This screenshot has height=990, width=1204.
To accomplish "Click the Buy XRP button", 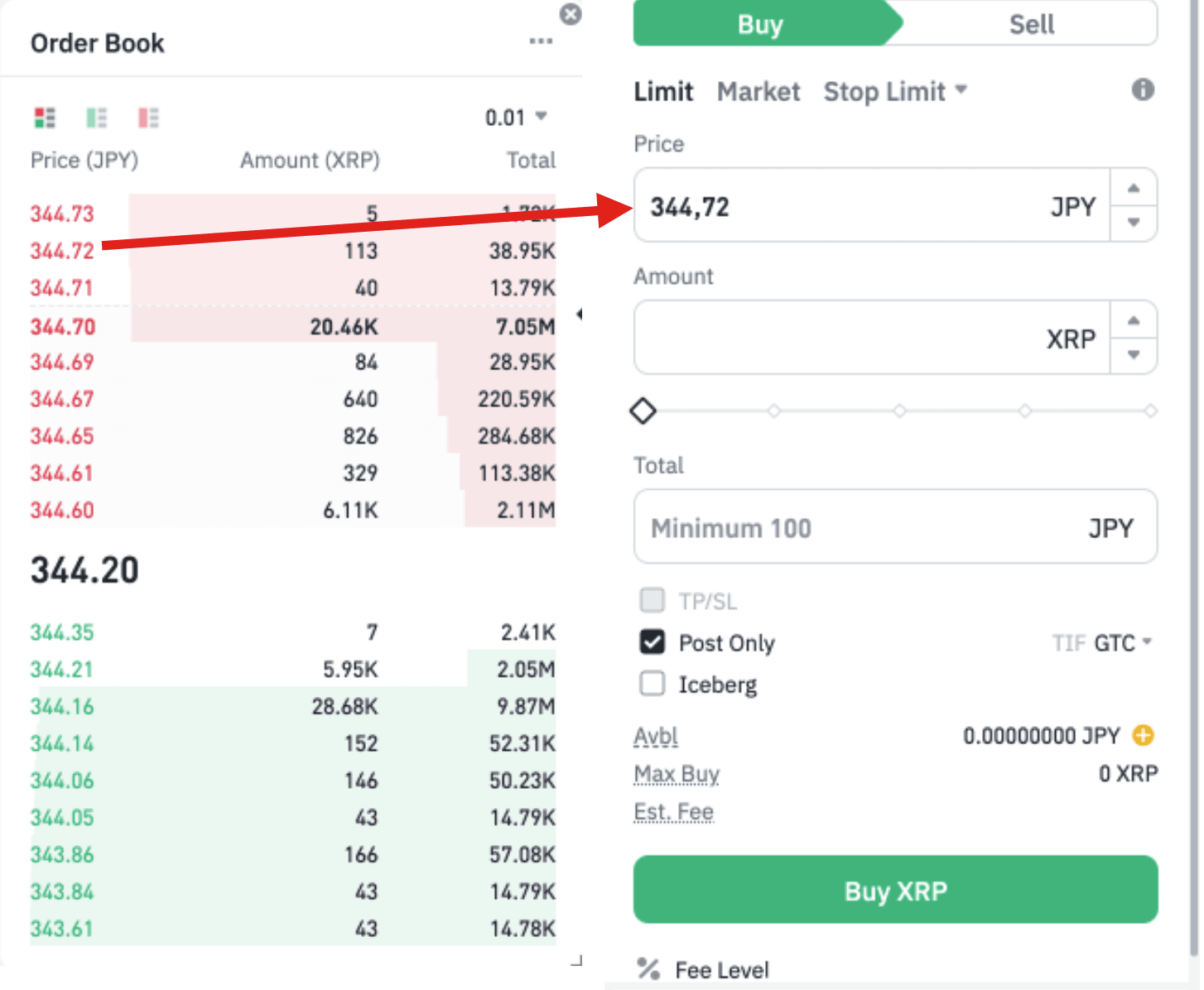I will tap(895, 890).
